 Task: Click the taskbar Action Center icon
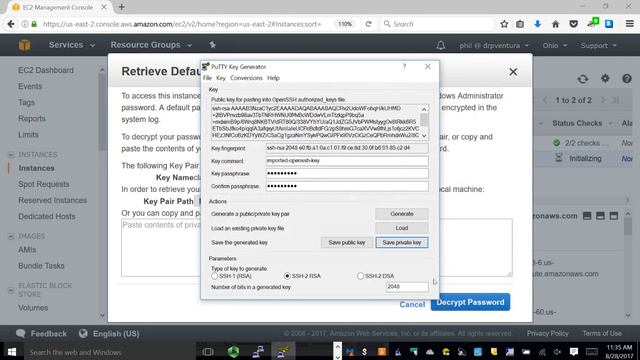574,352
